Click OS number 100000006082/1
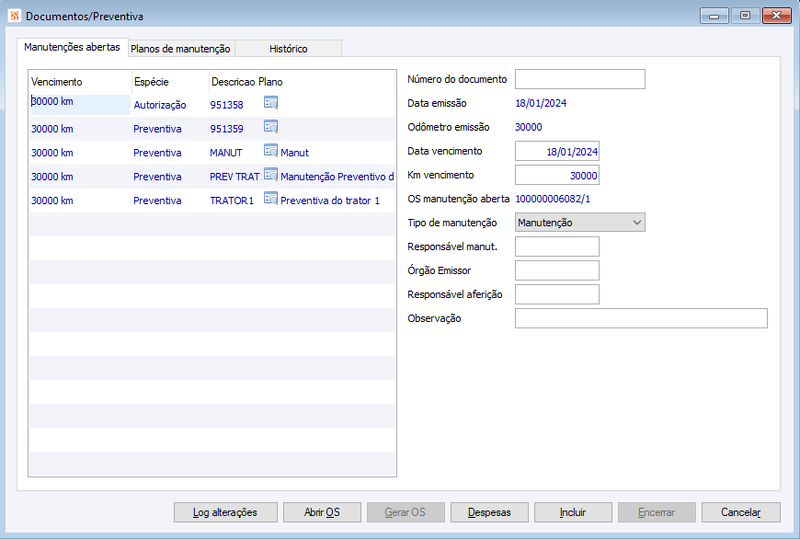Image resolution: width=800 pixels, height=539 pixels. click(553, 199)
